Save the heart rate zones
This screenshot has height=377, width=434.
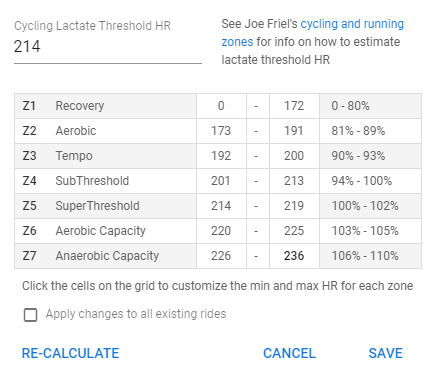point(386,353)
